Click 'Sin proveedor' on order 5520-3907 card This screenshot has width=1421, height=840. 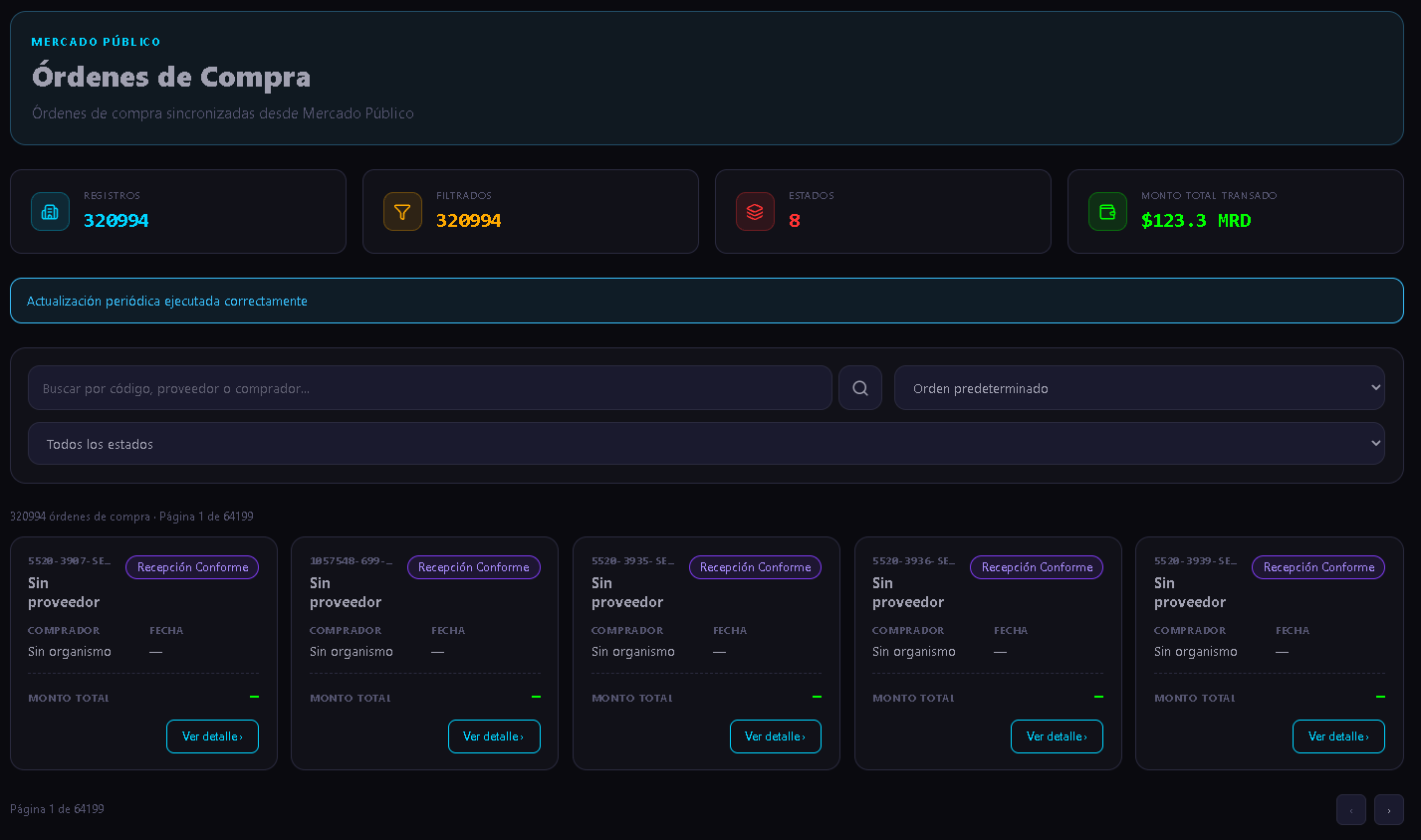[64, 592]
